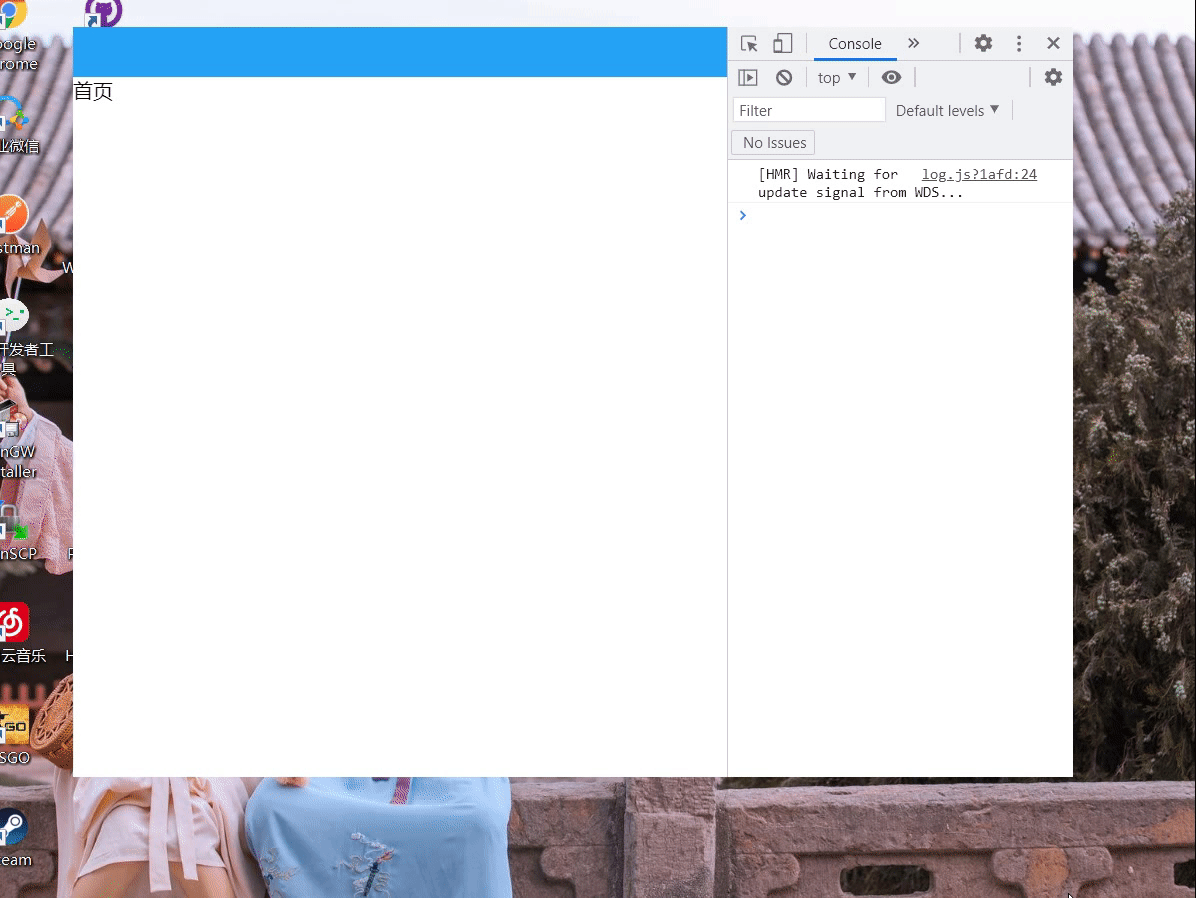
Task: Click the console Filter input field
Action: 808,110
